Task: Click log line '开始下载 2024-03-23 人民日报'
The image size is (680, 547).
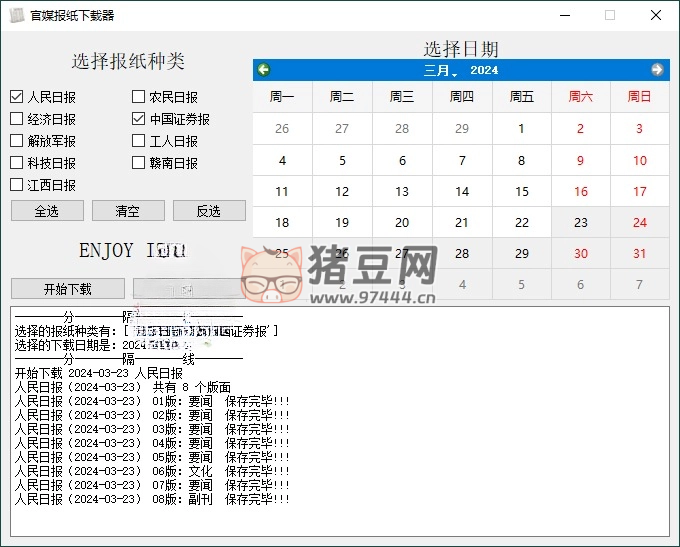Action: click(x=99, y=373)
